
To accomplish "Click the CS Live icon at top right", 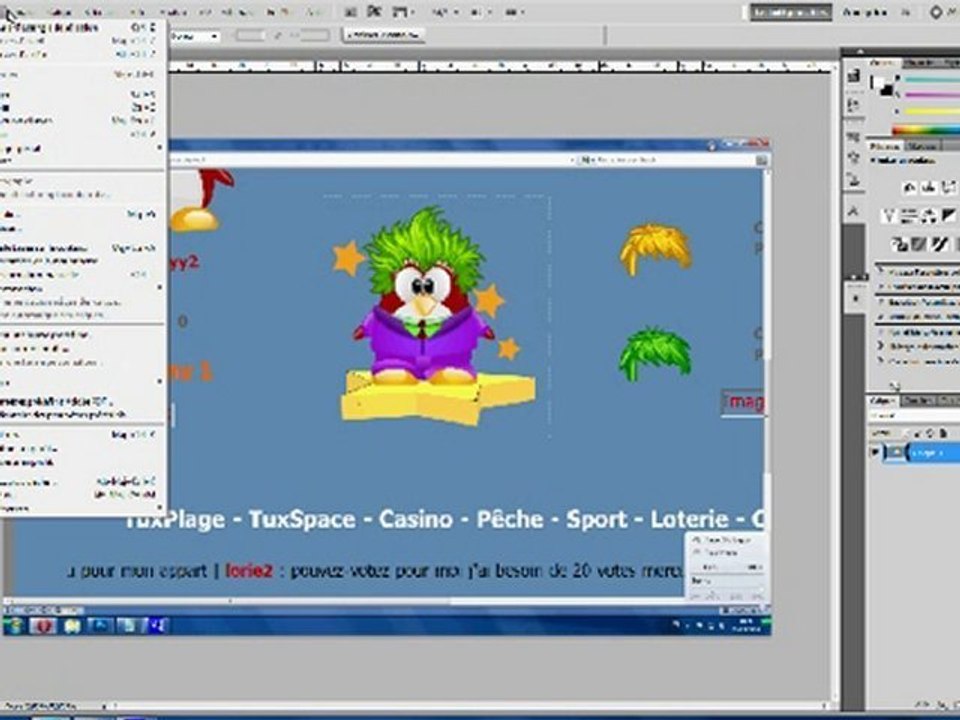I will coord(936,12).
